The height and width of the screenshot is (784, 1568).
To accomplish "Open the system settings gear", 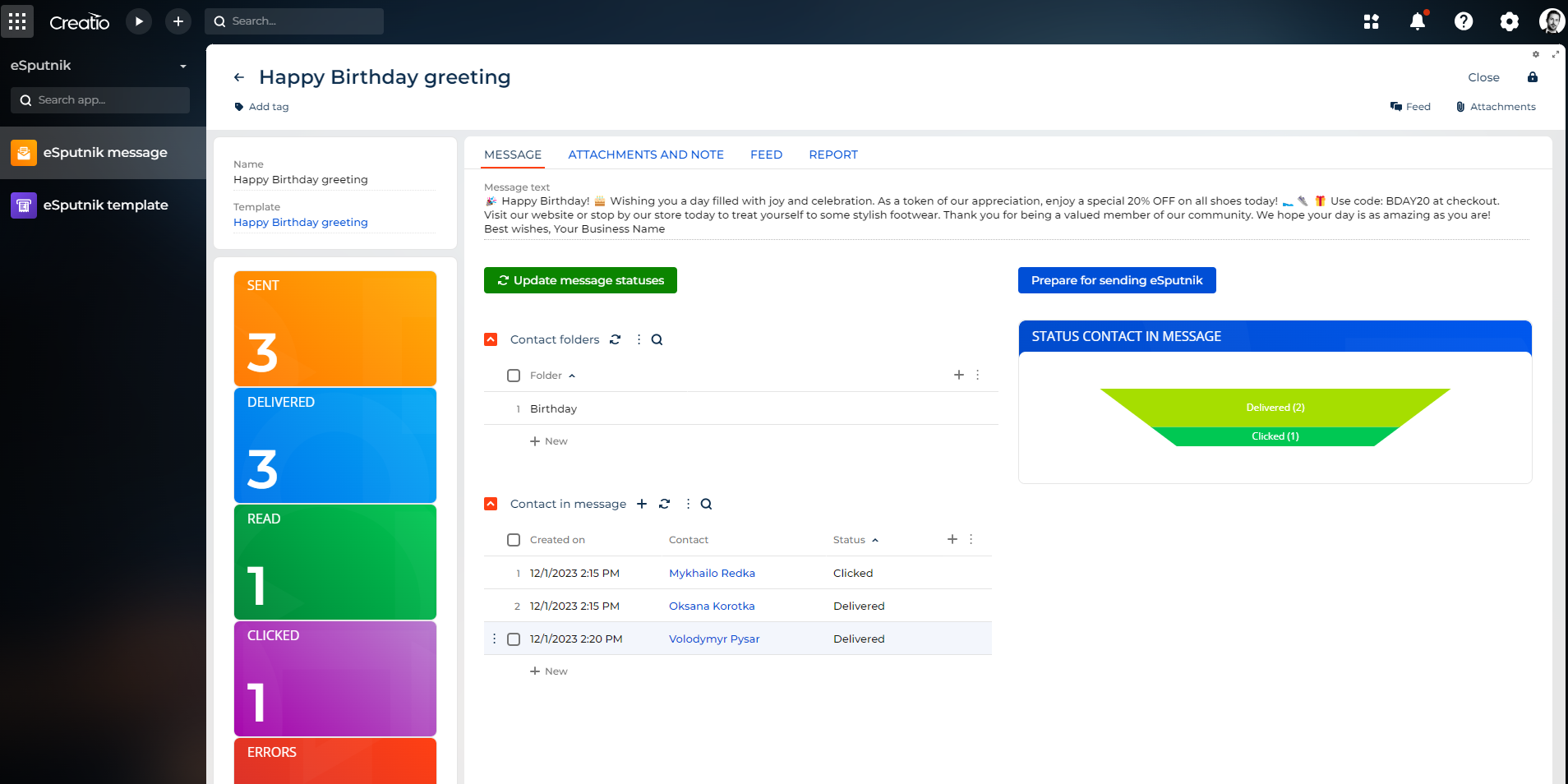I will coord(1510,21).
